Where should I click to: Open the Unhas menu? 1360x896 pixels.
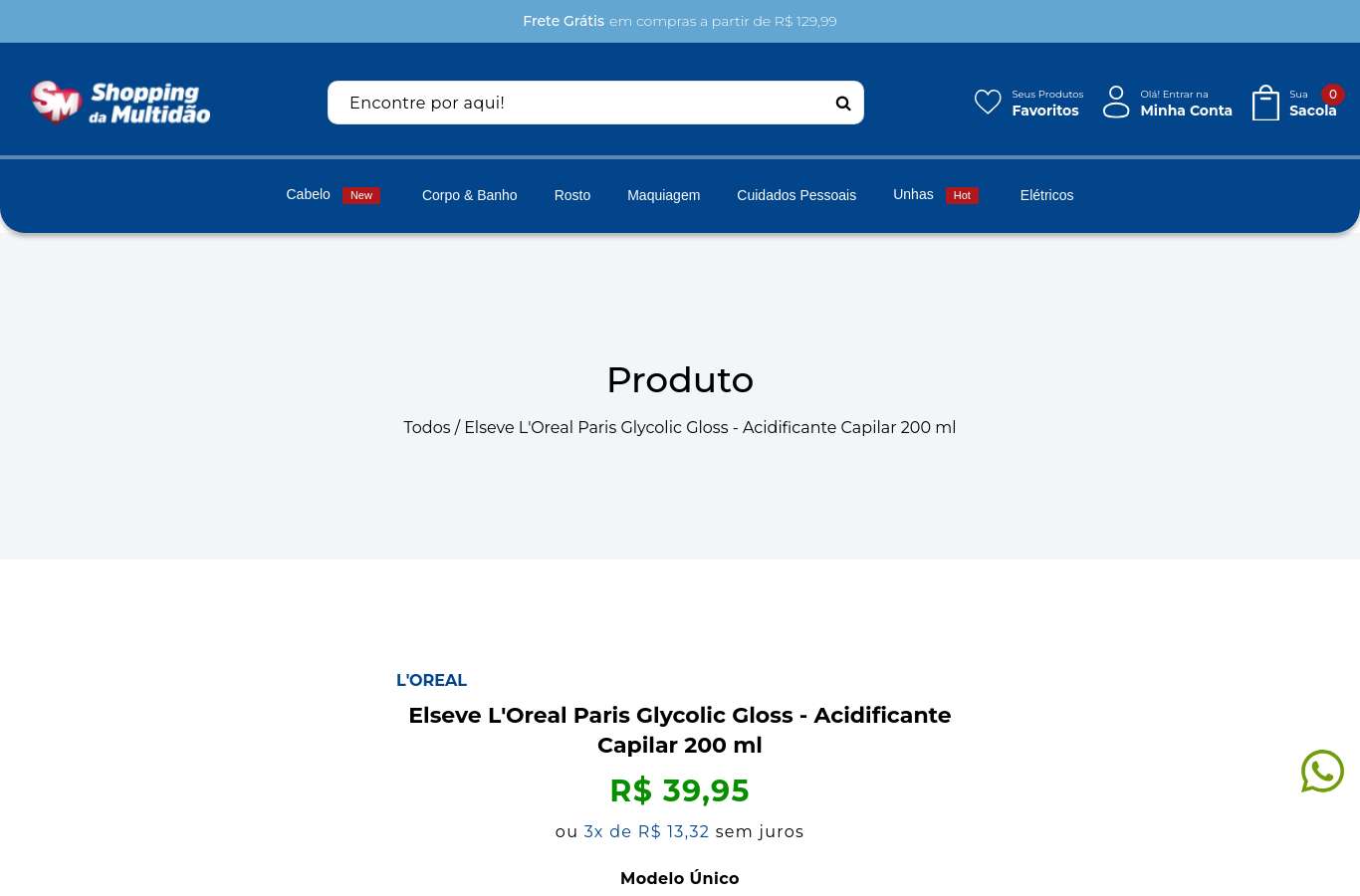(x=913, y=194)
